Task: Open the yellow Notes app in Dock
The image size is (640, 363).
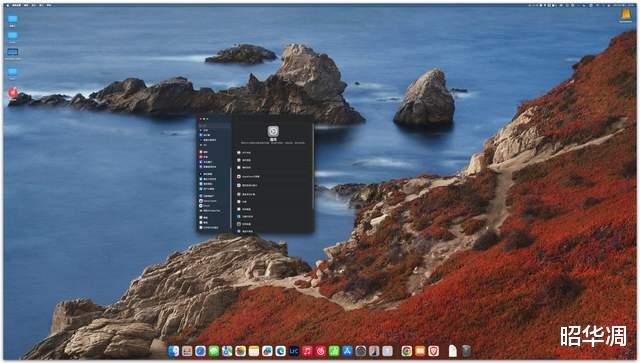Action: pyautogui.click(x=253, y=351)
